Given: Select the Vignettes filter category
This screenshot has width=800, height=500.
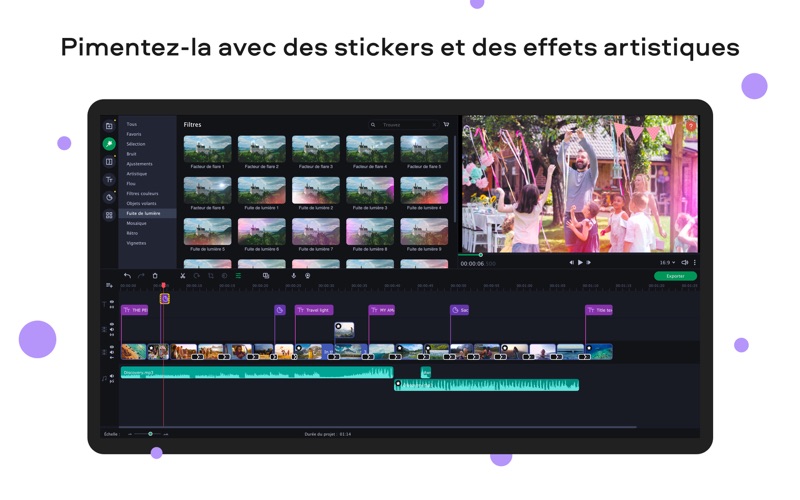Looking at the screenshot, I should (136, 243).
